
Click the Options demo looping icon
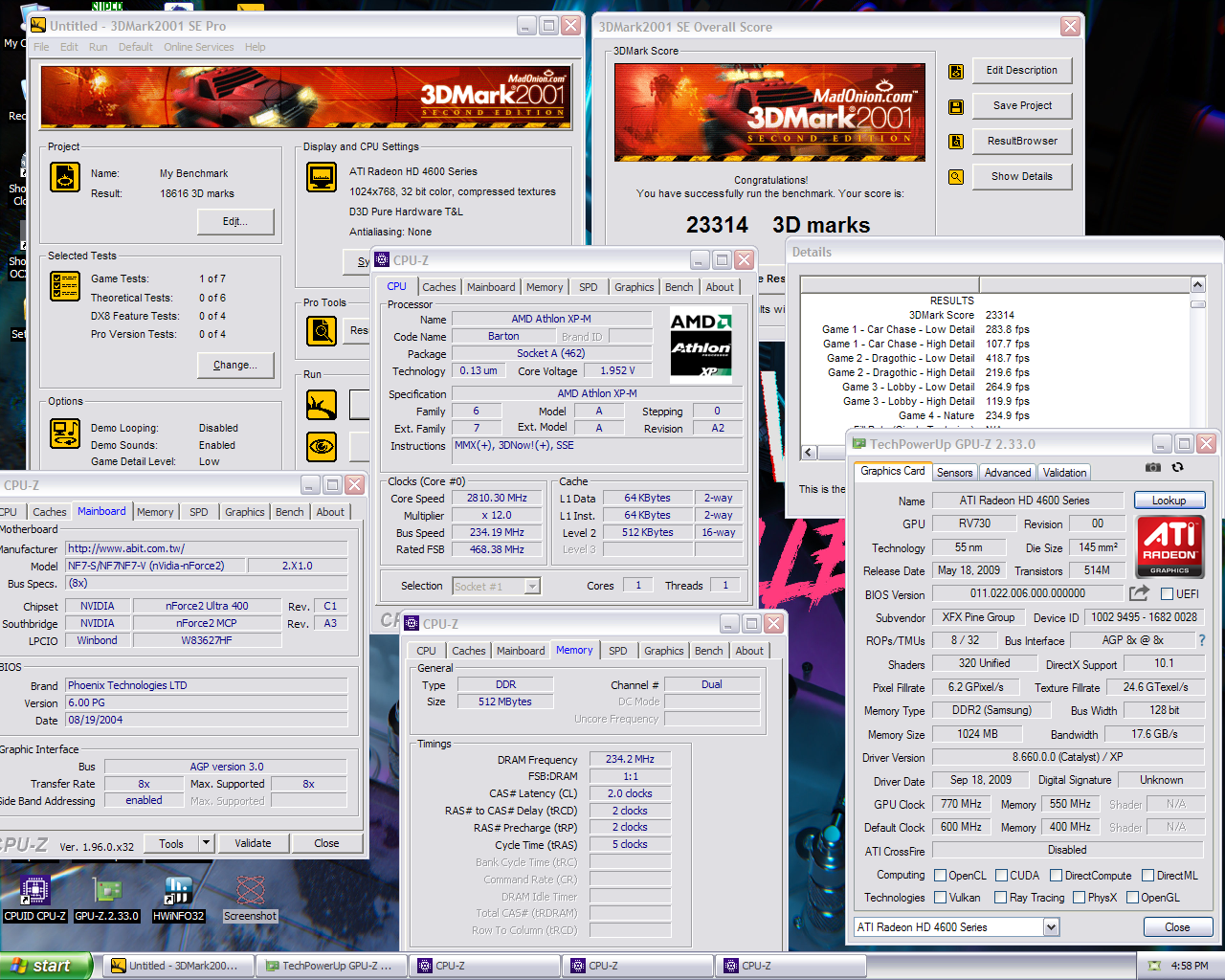tap(65, 434)
